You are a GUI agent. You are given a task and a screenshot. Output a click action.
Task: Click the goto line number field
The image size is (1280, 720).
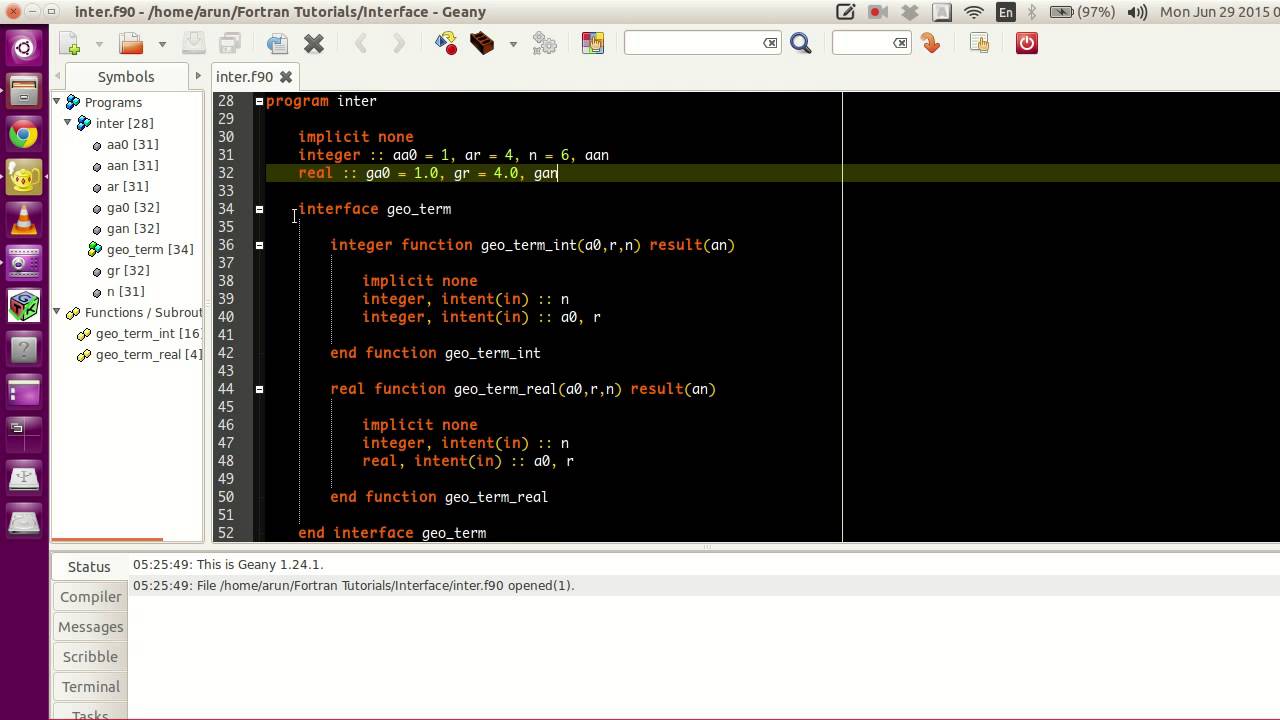862,43
